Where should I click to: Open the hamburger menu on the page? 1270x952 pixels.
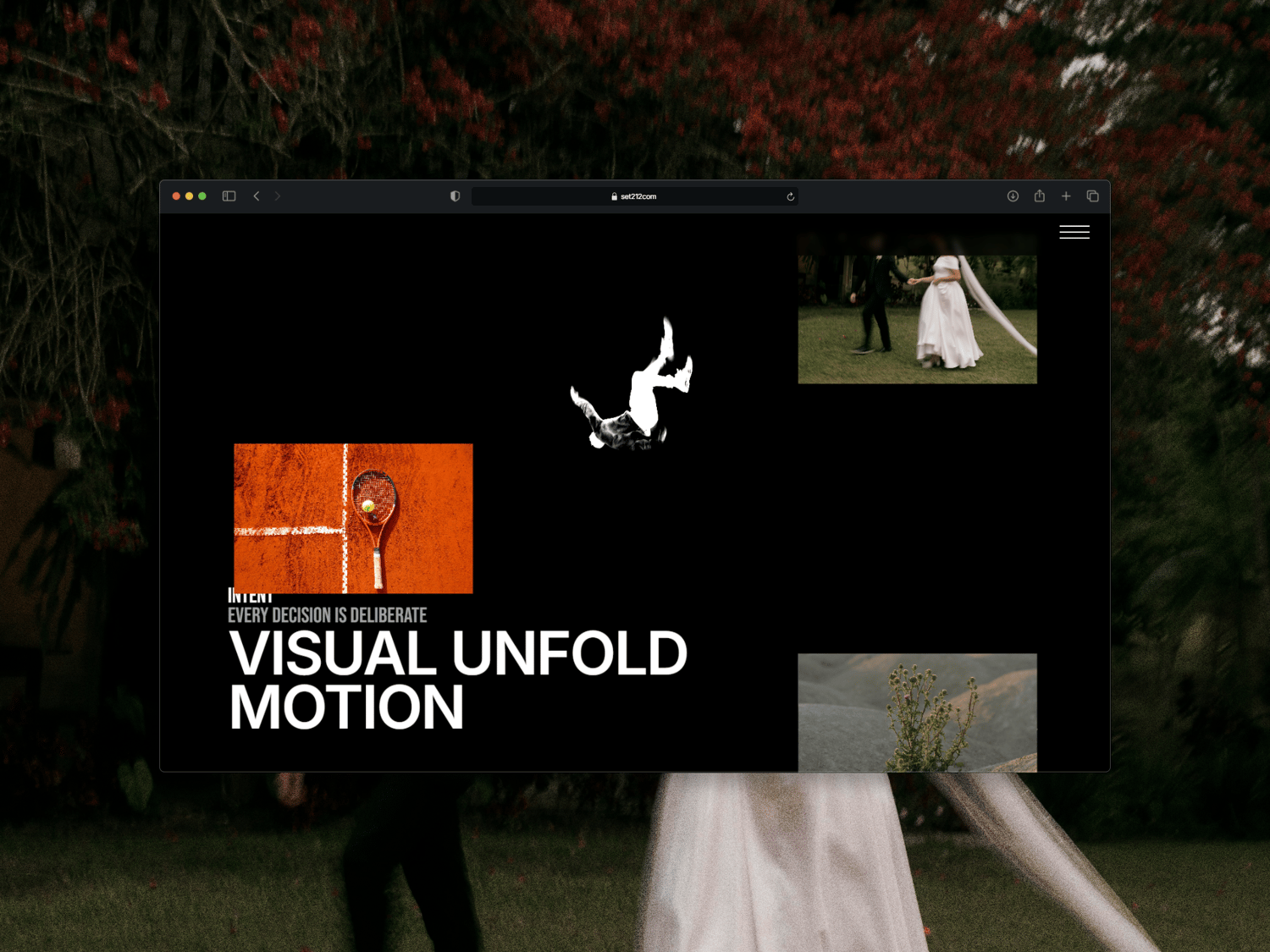(x=1074, y=232)
